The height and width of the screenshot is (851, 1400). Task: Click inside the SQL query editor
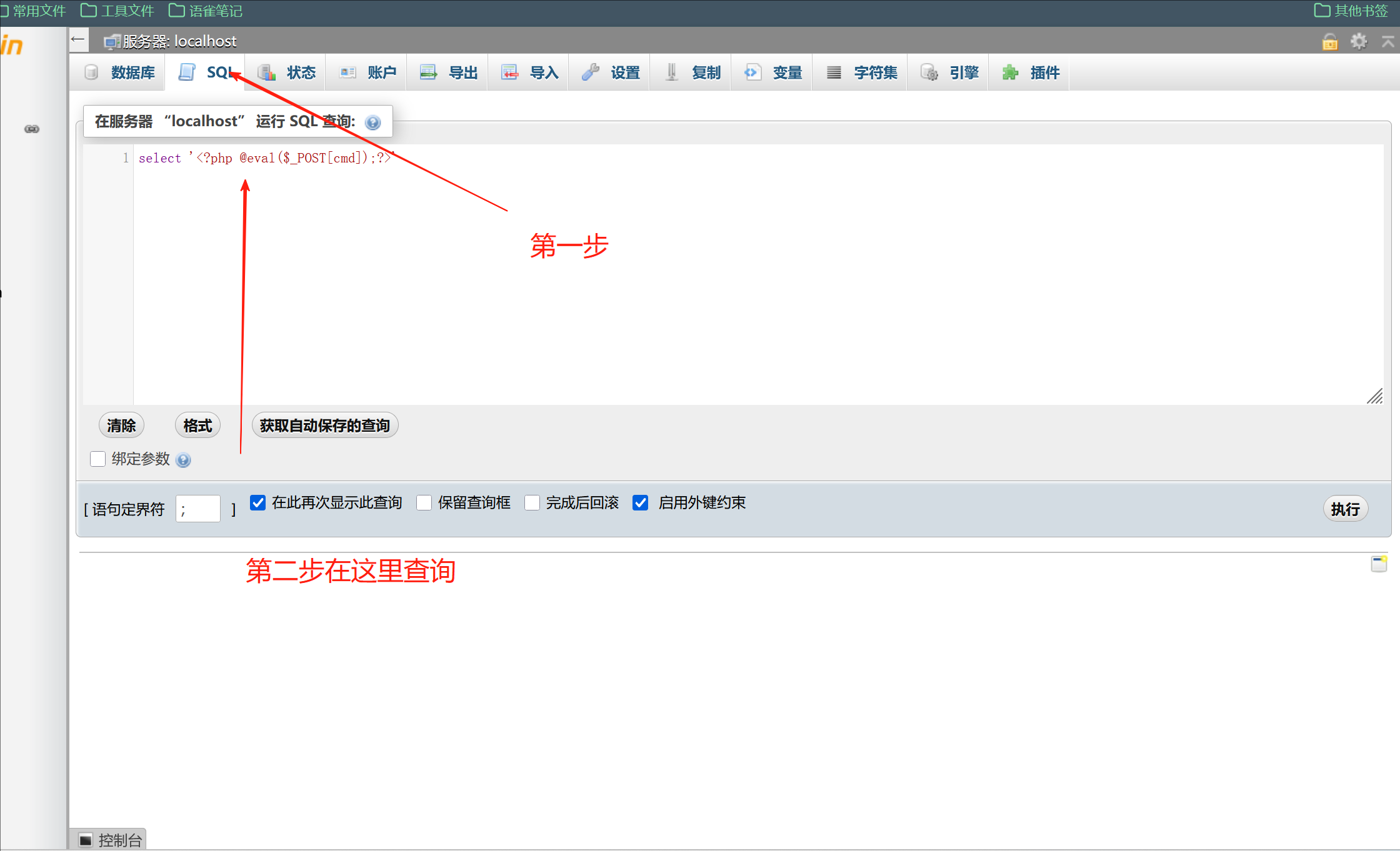pyautogui.click(x=757, y=274)
